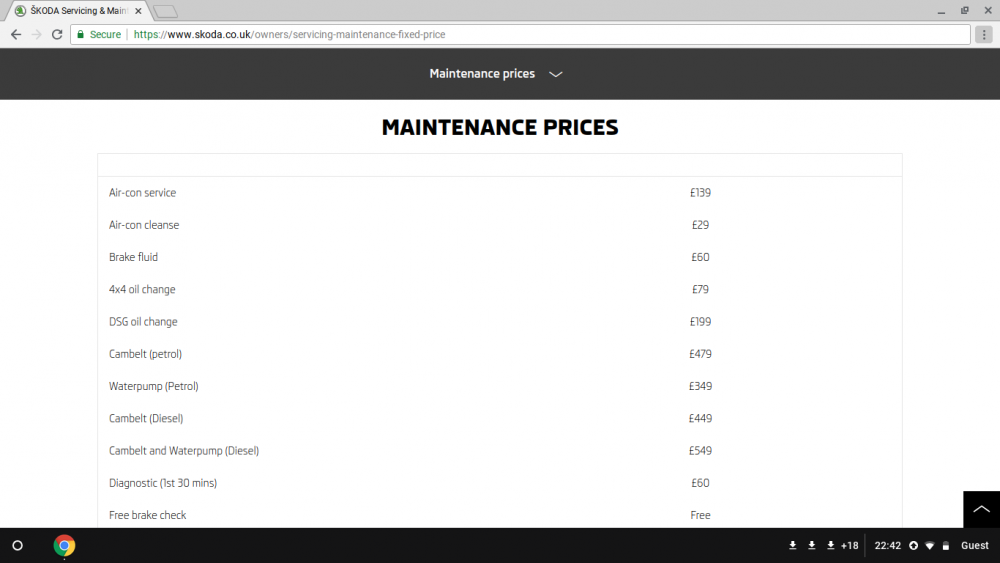This screenshot has height=563, width=1000.
Task: Click the Maintenance prices header label
Action: (x=482, y=74)
